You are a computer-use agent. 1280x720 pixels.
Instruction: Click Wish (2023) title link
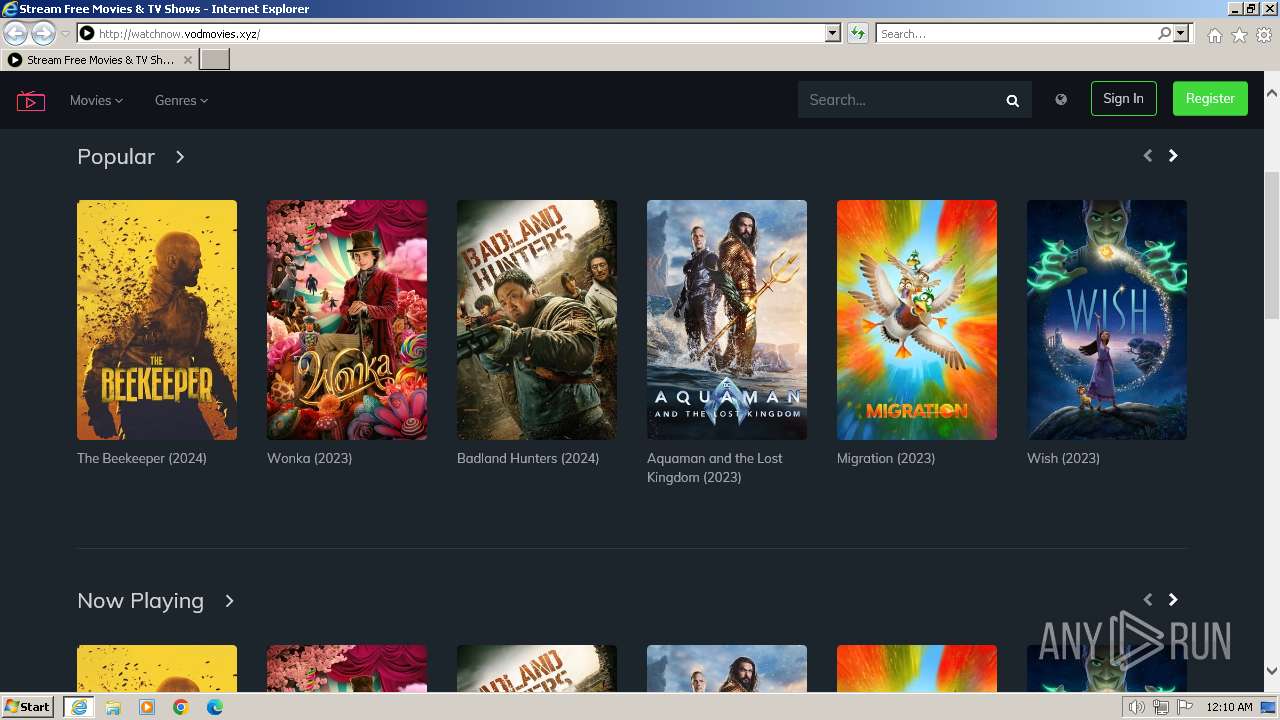pyautogui.click(x=1063, y=458)
